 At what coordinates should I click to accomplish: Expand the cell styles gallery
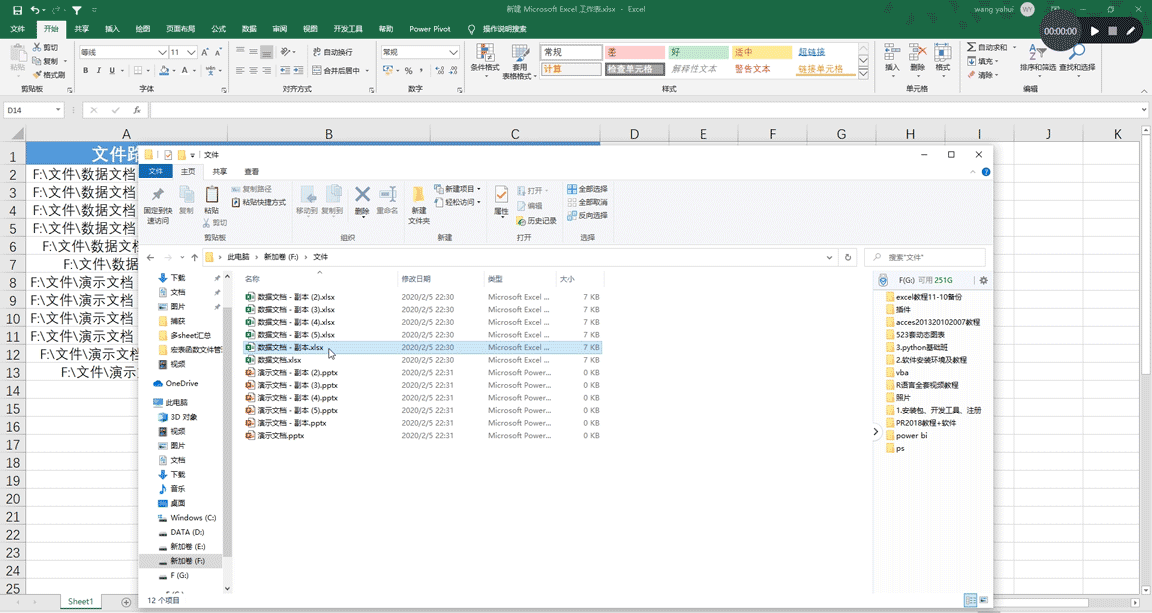click(863, 74)
